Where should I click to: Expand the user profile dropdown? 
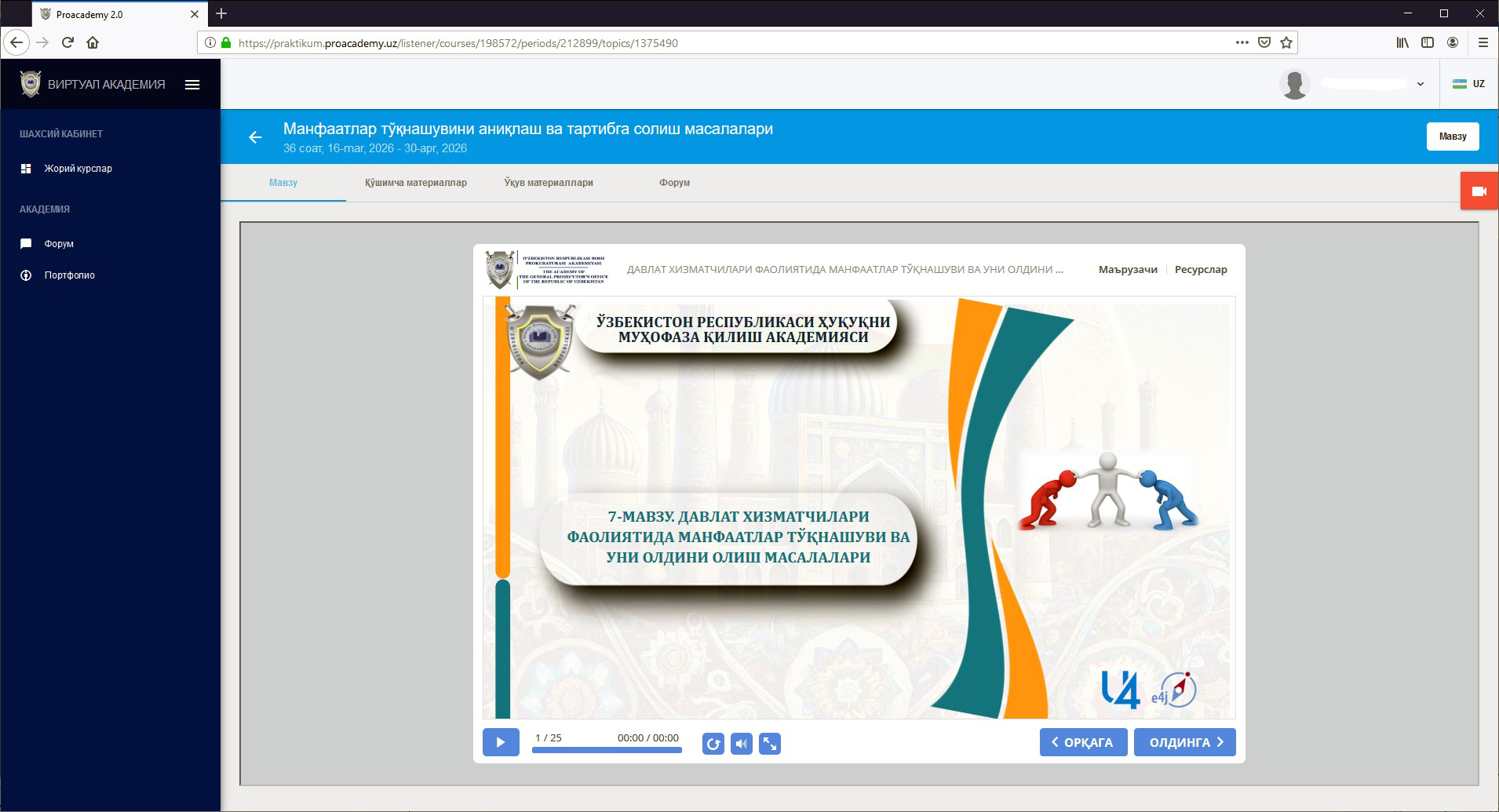tap(1420, 84)
